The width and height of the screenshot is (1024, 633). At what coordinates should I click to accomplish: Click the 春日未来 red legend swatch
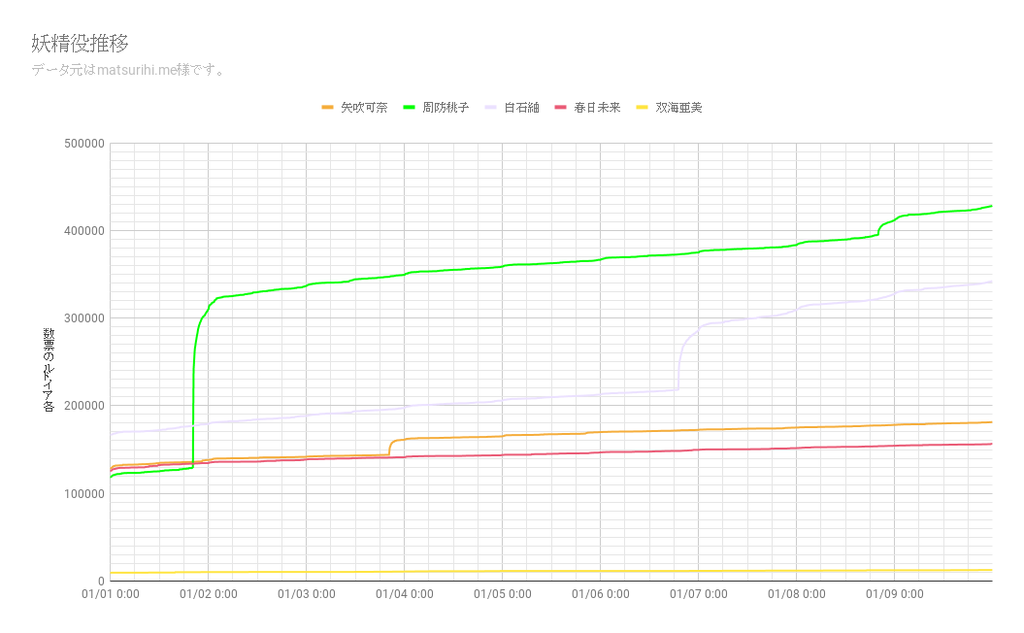[x=561, y=108]
